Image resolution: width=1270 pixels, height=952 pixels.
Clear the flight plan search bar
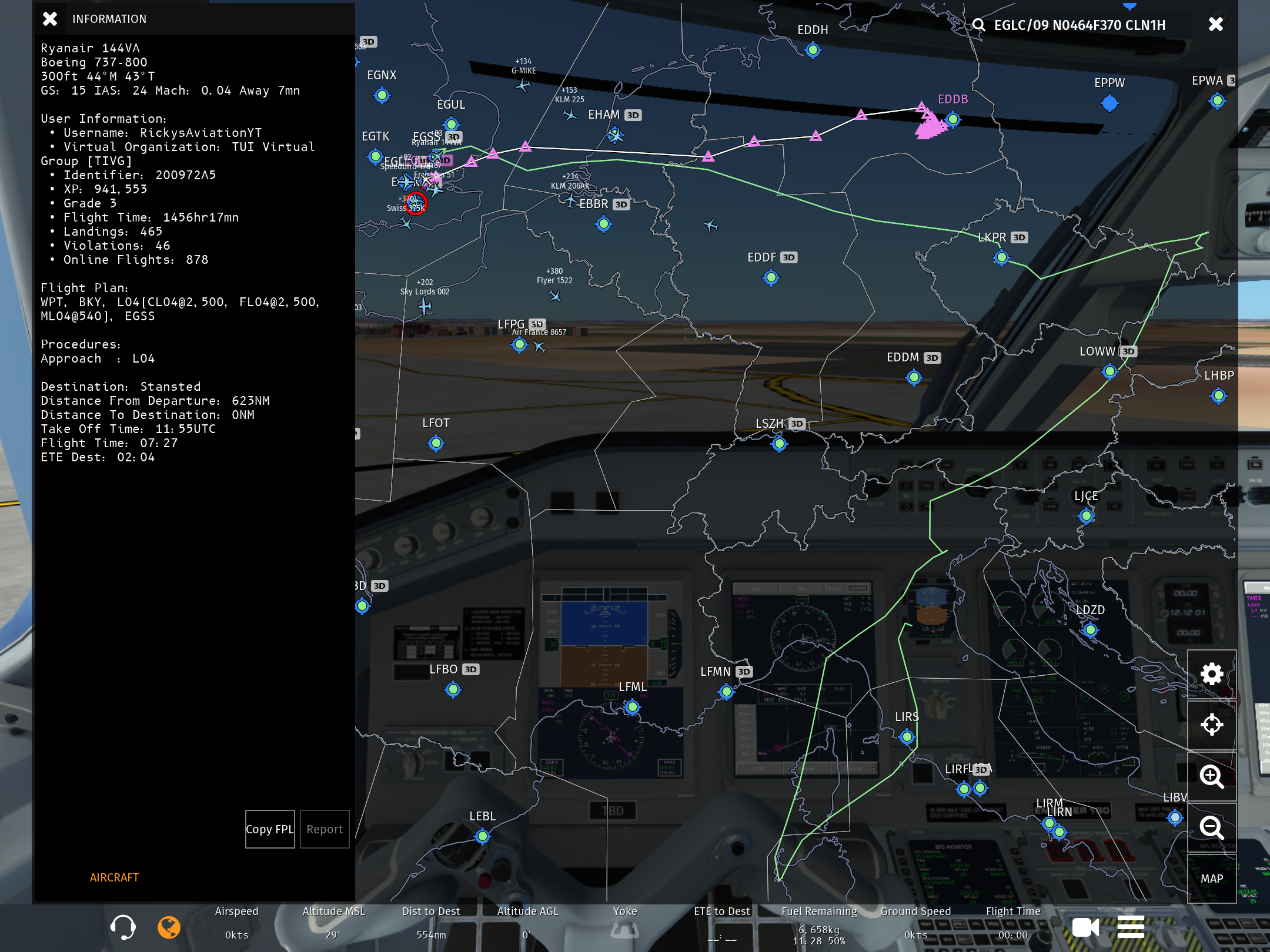click(1215, 25)
